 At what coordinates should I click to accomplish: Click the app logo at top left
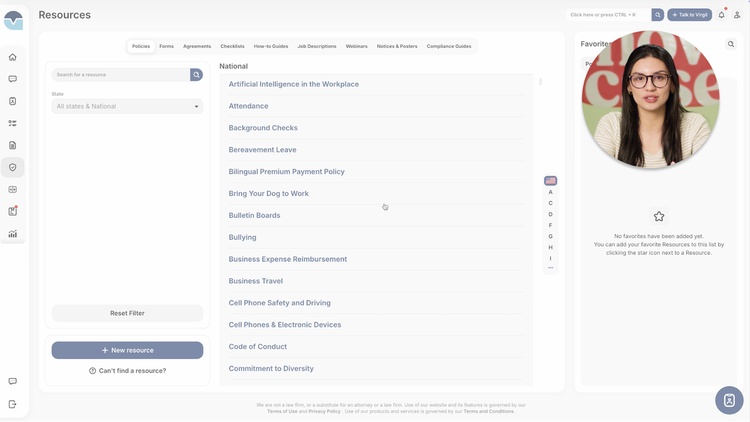click(13, 20)
